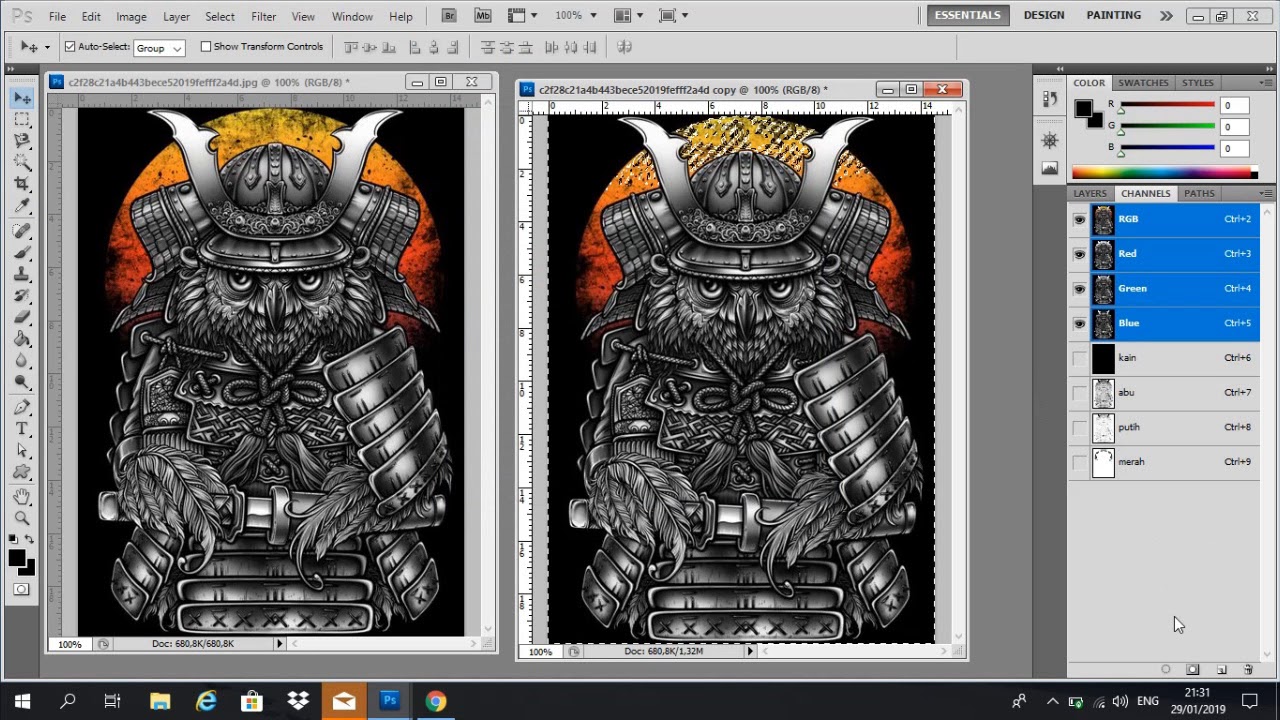Create new channel with panel icon
1280x720 pixels.
point(1221,670)
